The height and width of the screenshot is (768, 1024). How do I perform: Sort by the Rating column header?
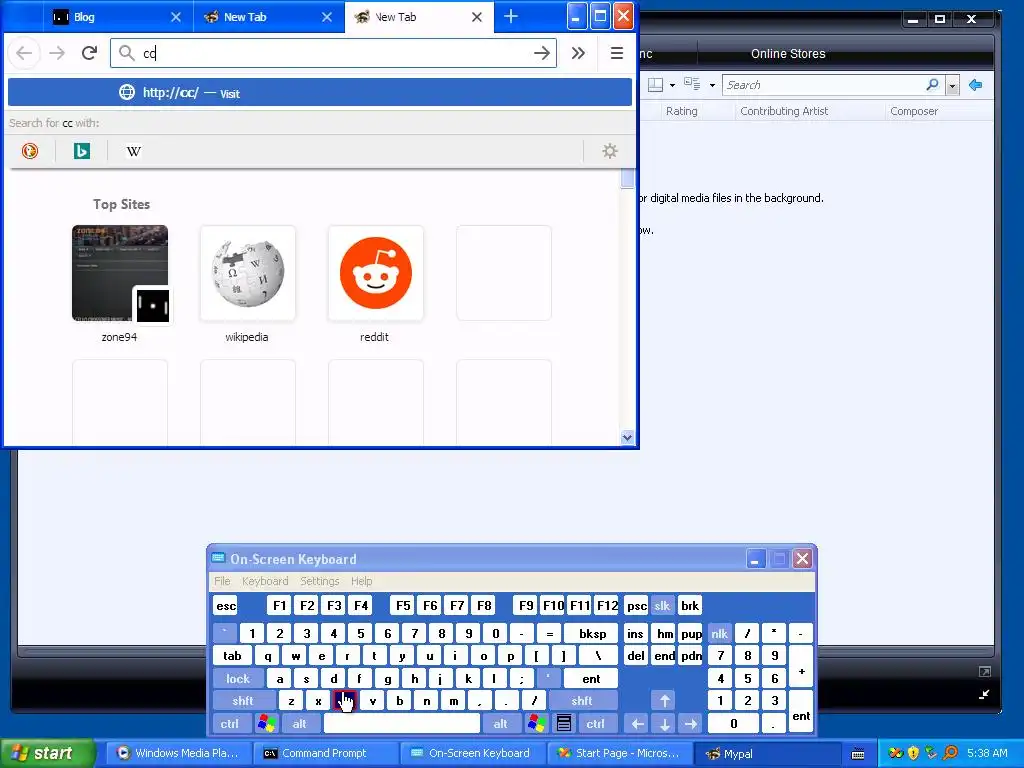tap(682, 111)
